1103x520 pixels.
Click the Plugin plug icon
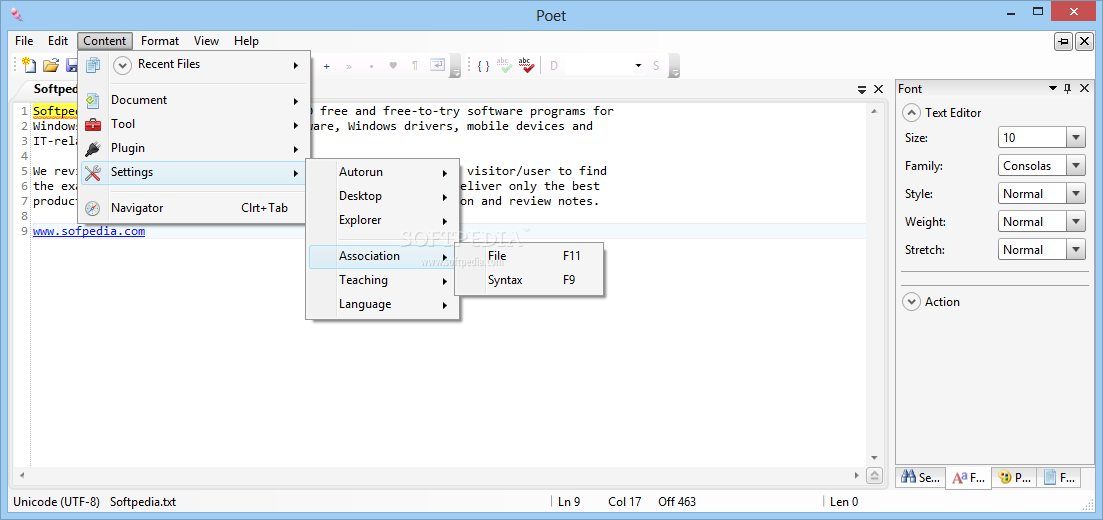click(x=92, y=148)
